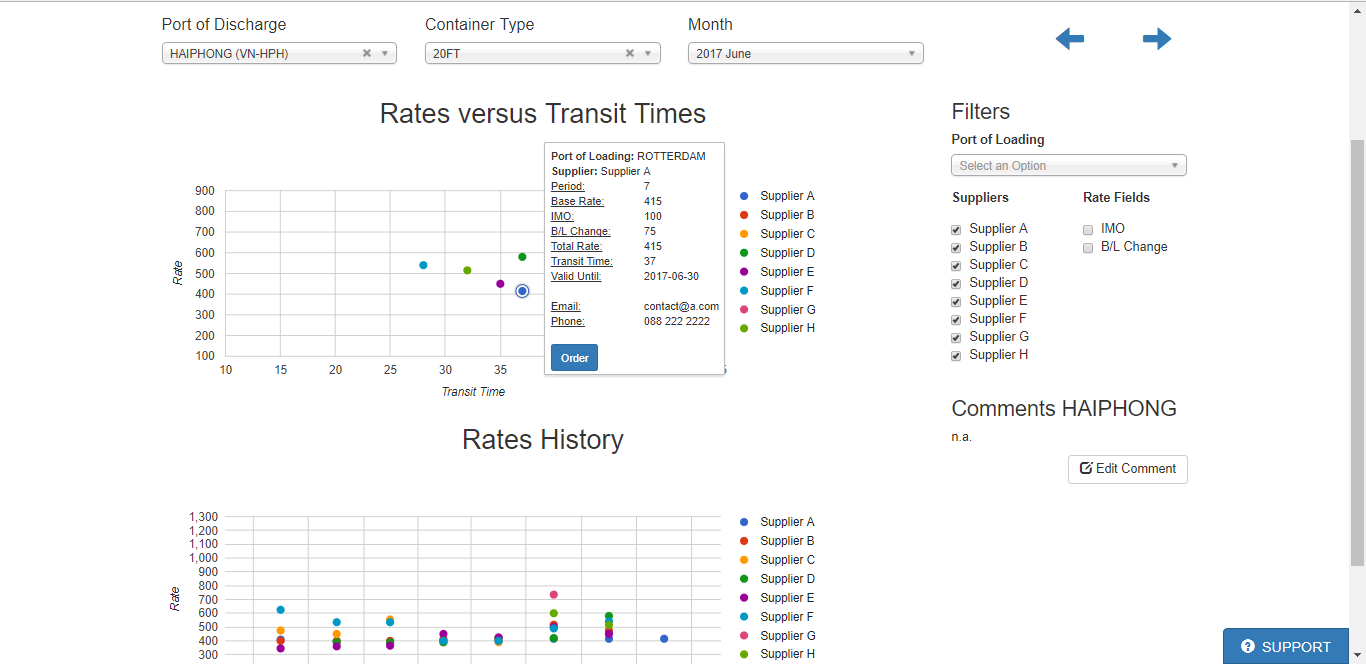Uncheck Supplier H filter checkbox

pyautogui.click(x=956, y=356)
